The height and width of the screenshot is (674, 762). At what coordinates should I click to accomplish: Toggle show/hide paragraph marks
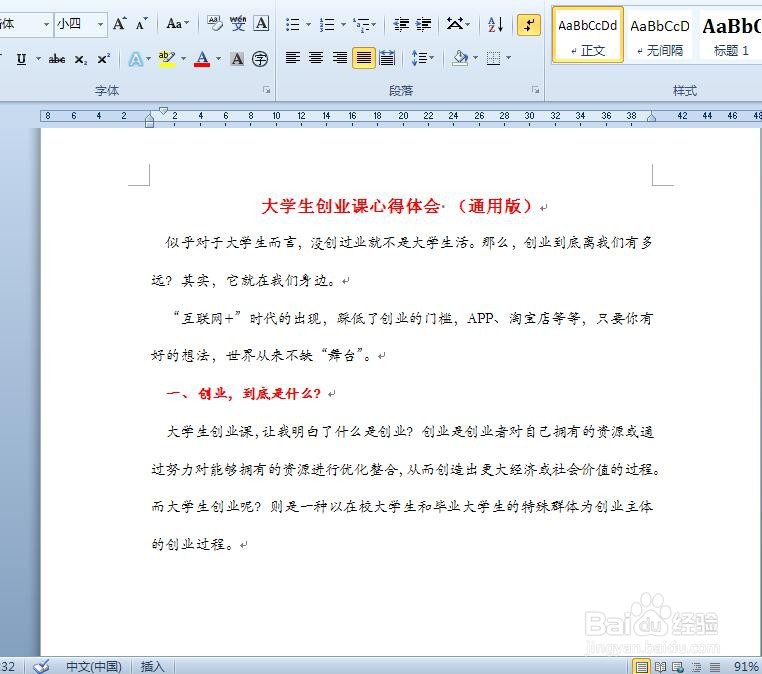tap(529, 24)
